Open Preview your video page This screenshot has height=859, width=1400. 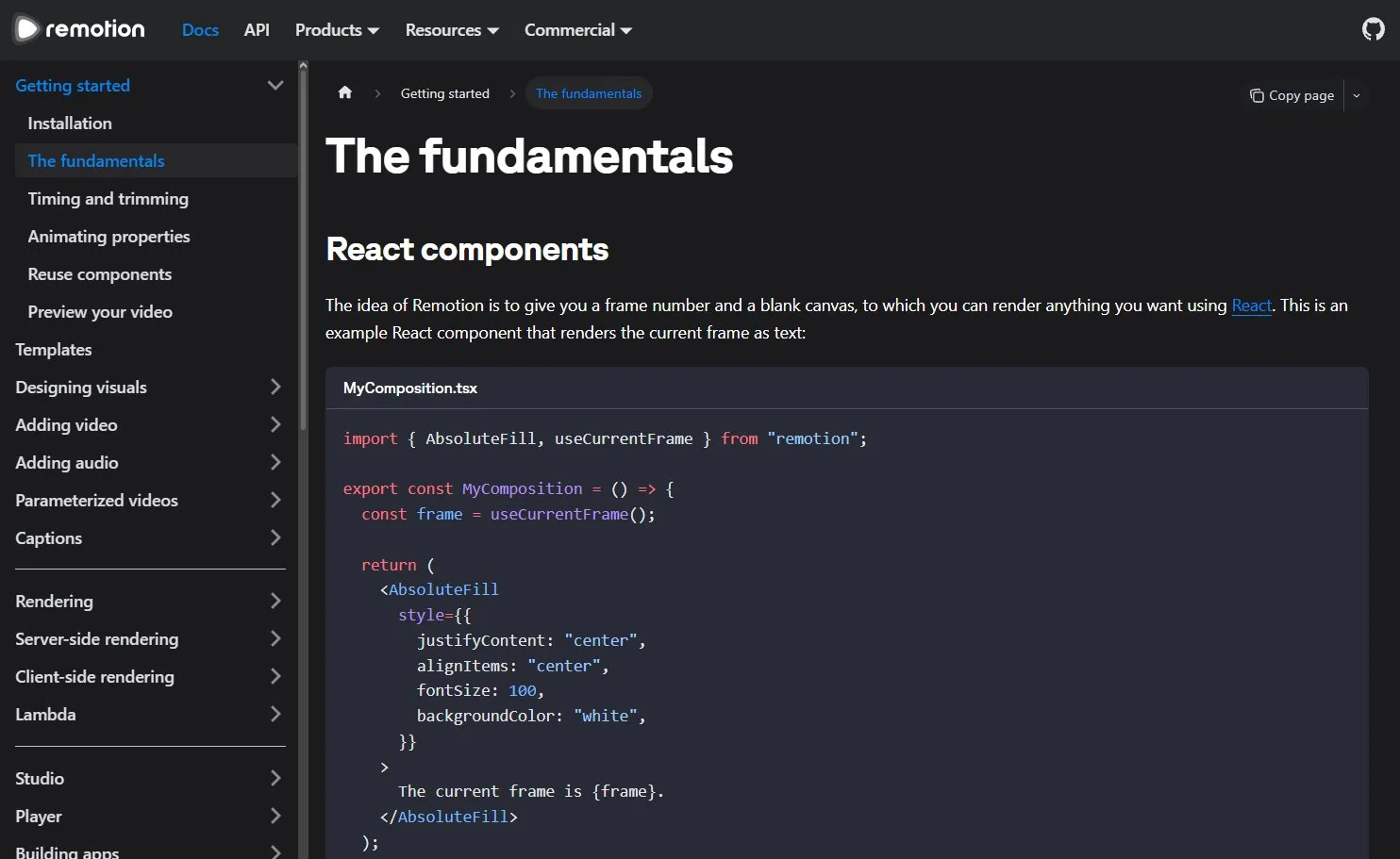point(100,312)
